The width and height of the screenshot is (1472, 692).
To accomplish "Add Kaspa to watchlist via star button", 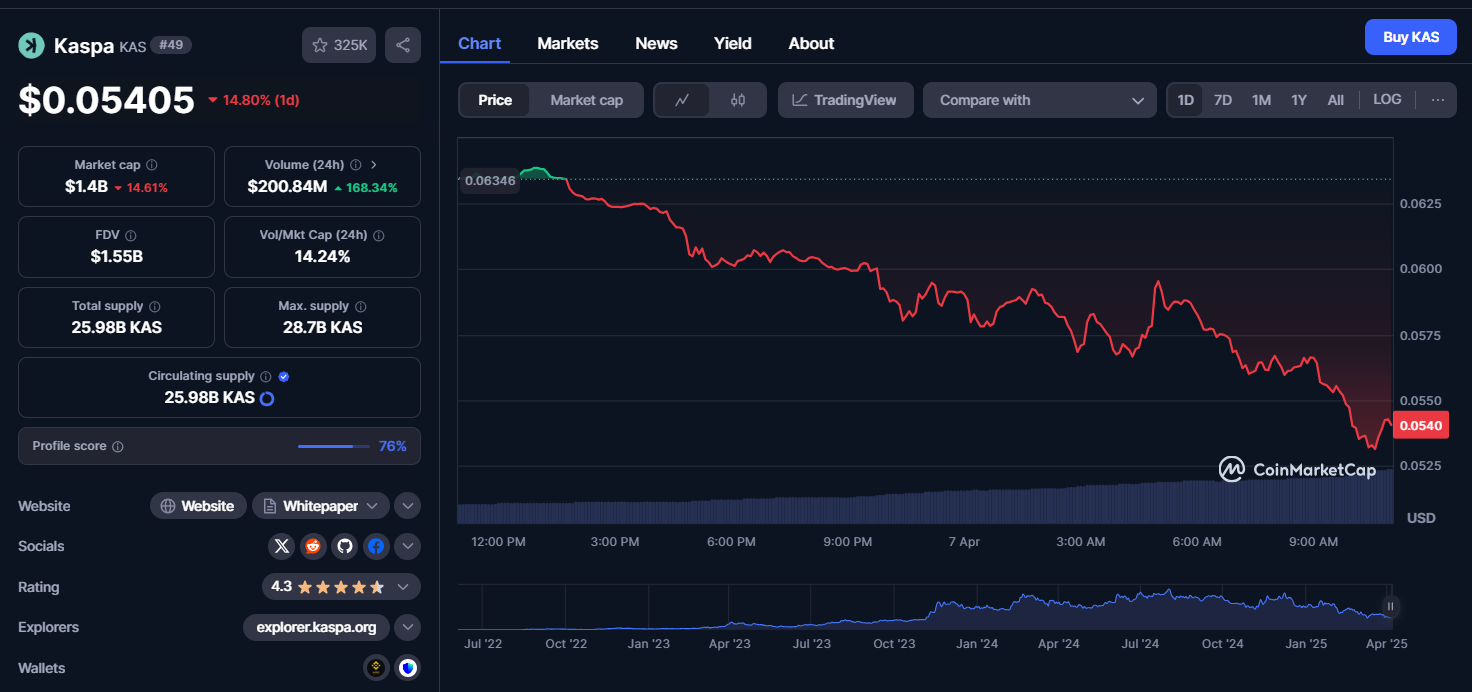I will [339, 45].
